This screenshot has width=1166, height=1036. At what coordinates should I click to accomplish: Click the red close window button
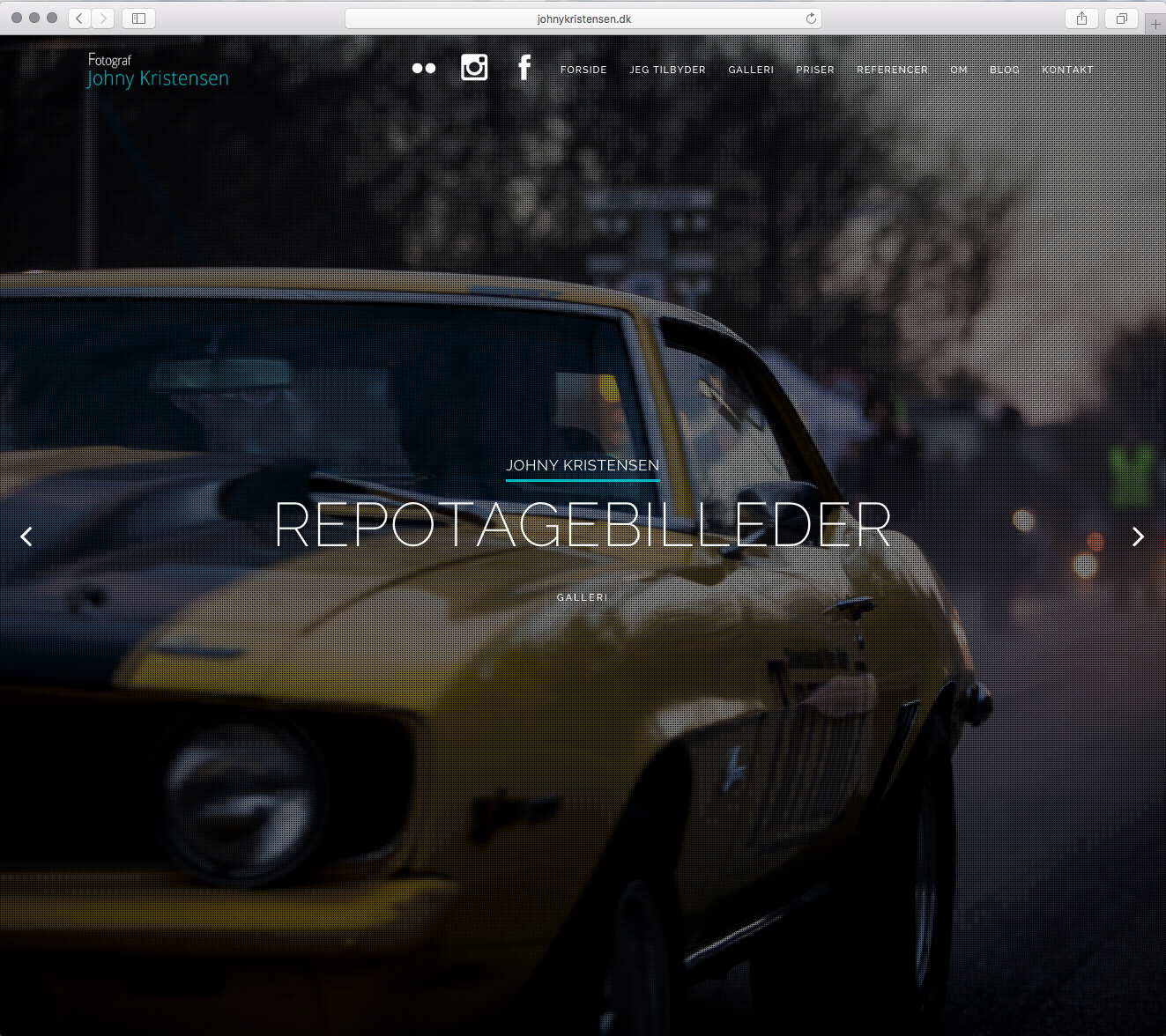point(17,18)
